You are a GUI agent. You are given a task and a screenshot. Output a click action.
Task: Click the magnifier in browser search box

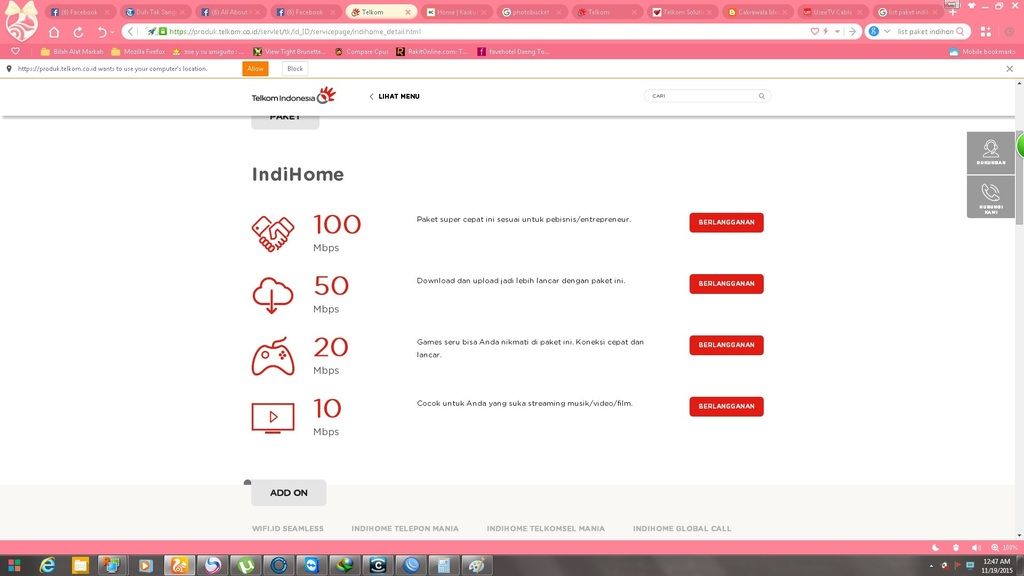tap(960, 31)
